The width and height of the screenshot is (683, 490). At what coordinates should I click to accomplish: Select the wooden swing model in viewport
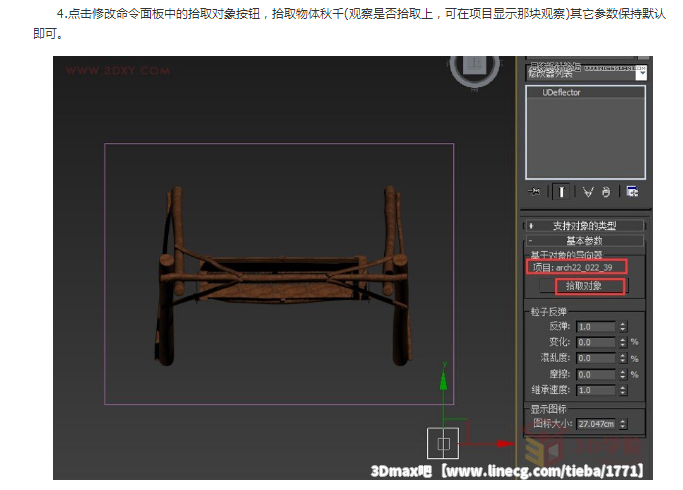(282, 277)
